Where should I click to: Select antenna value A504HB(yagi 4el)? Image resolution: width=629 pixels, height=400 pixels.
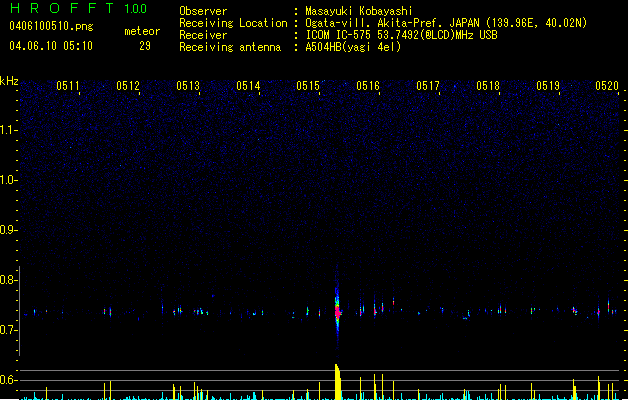pyautogui.click(x=353, y=47)
